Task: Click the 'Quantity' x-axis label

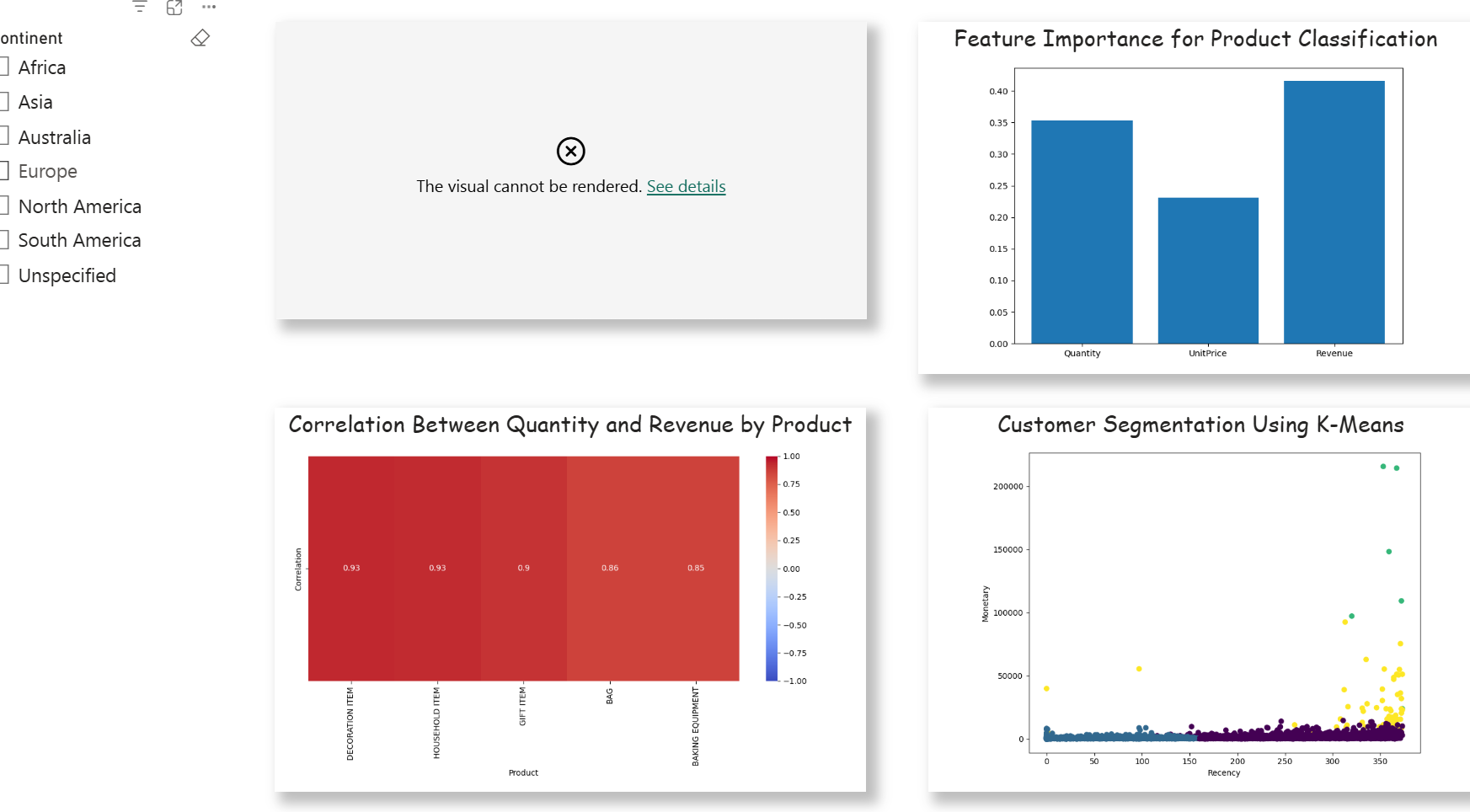Action: [x=1082, y=353]
